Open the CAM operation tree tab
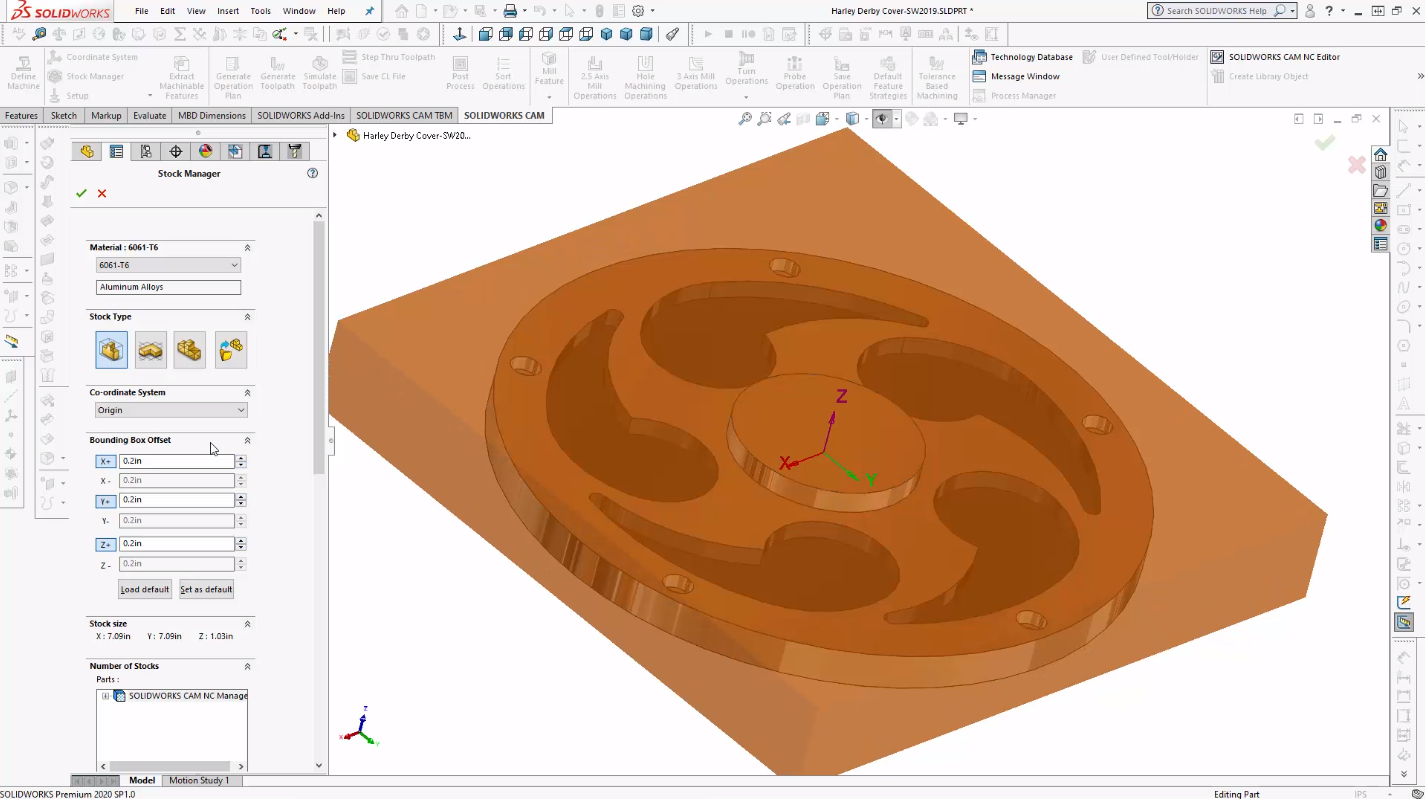 click(x=265, y=151)
